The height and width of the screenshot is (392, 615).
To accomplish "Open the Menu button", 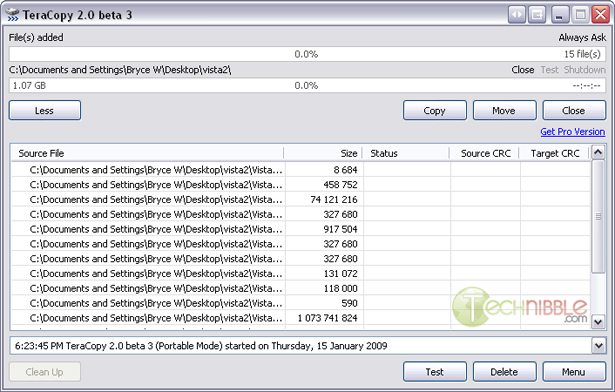I will pos(574,372).
